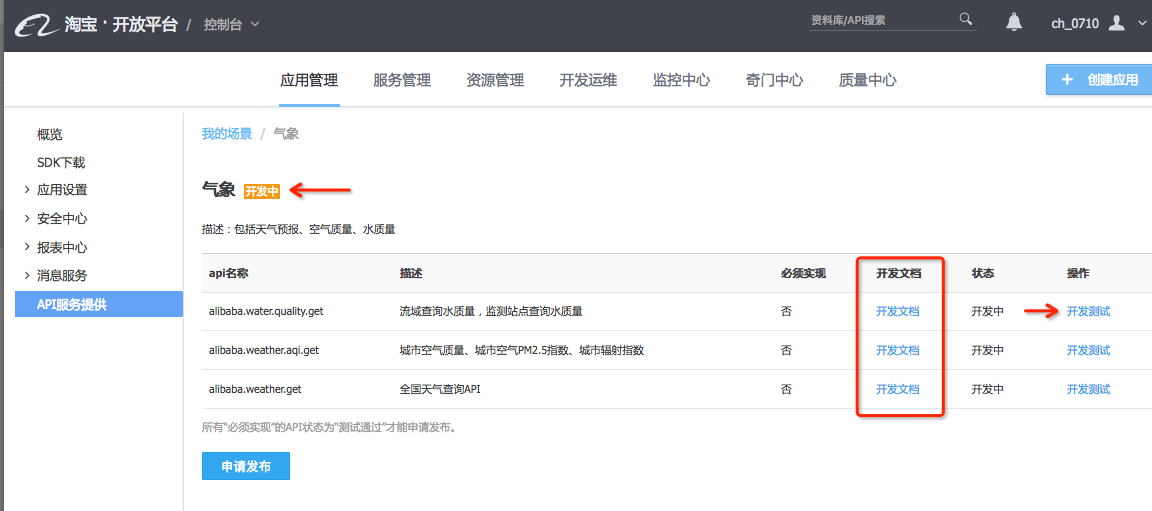The height and width of the screenshot is (511, 1152).
Task: Click the alibaba.weather.get API name
Action: coord(256,389)
